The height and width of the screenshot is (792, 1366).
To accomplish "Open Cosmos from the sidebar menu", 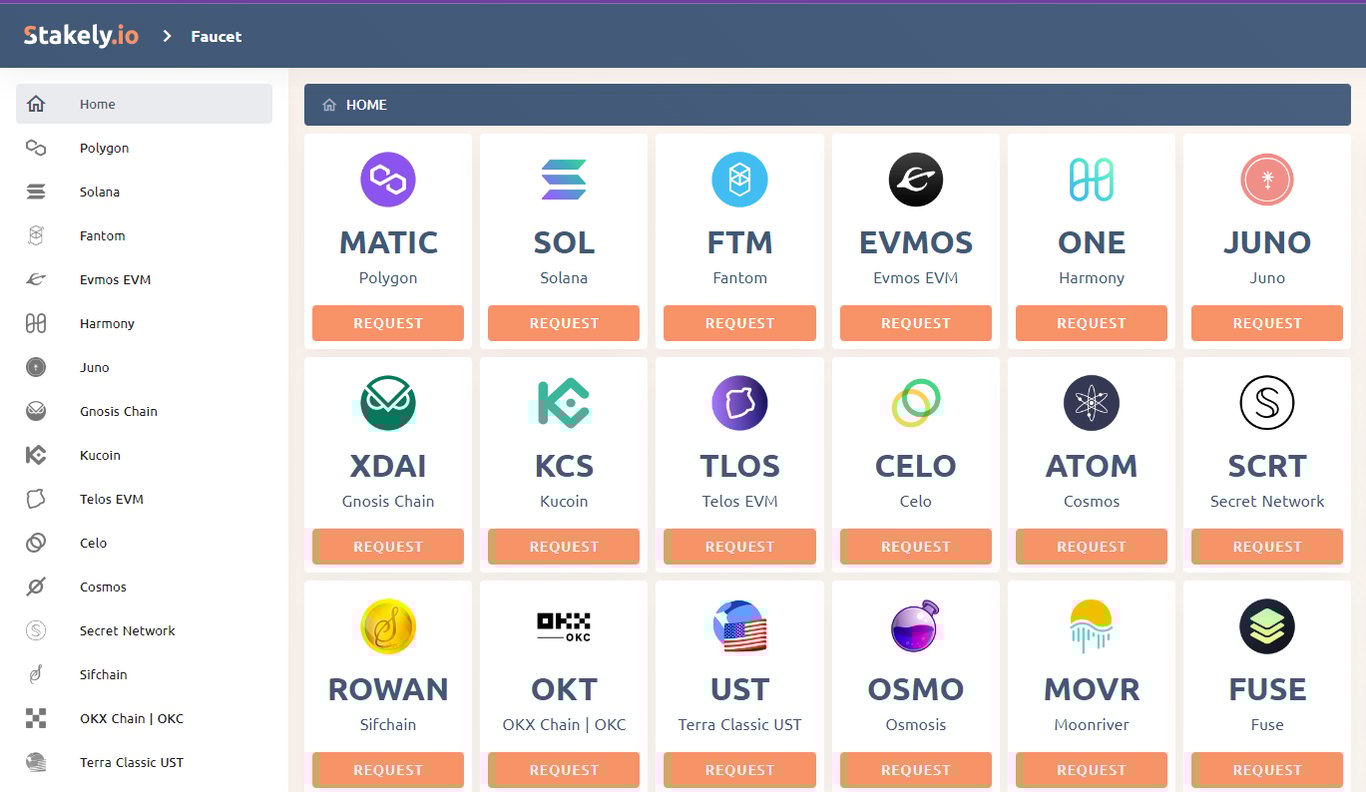I will point(144,587).
